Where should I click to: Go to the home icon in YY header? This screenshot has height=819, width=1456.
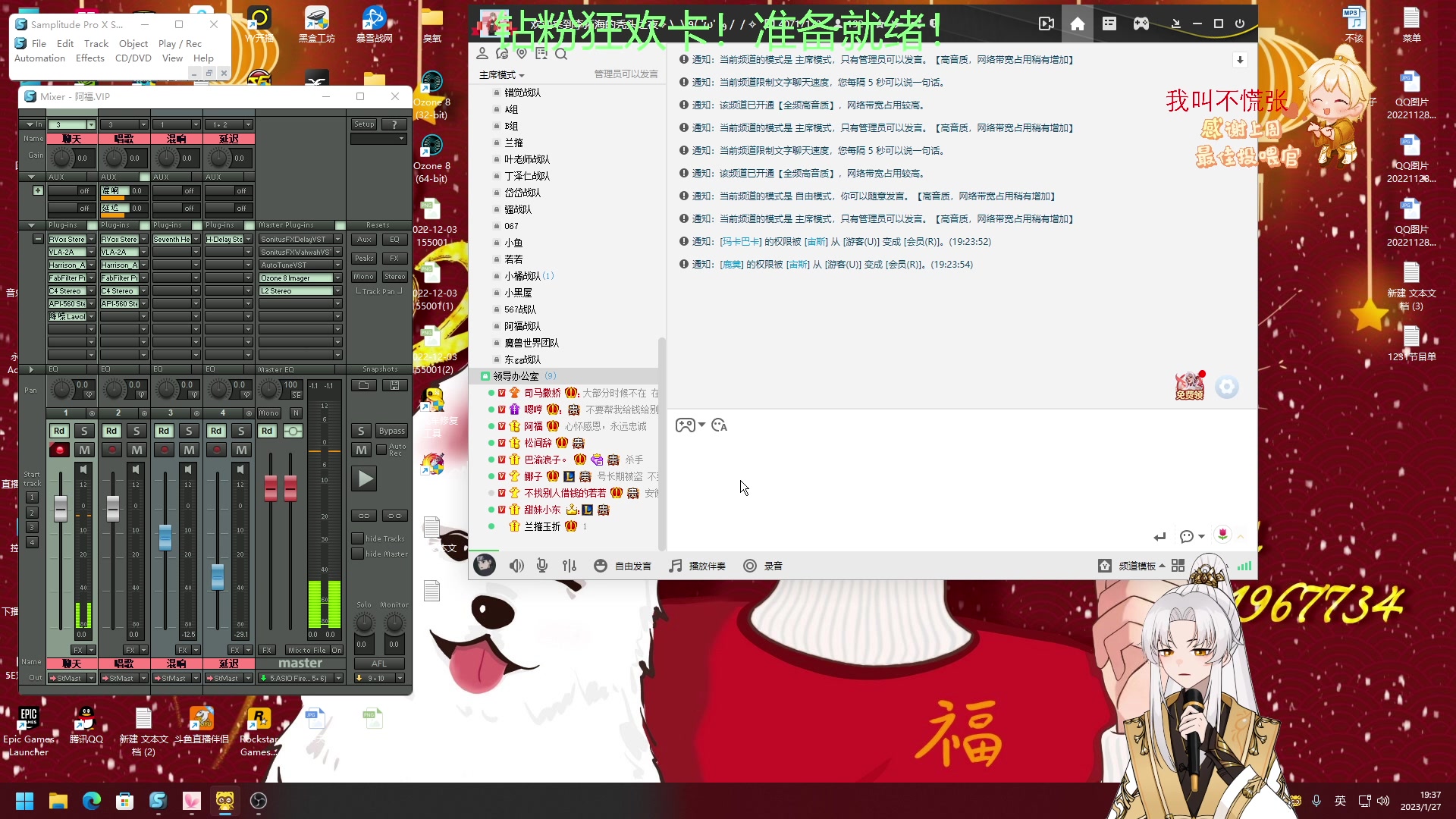click(x=1077, y=24)
